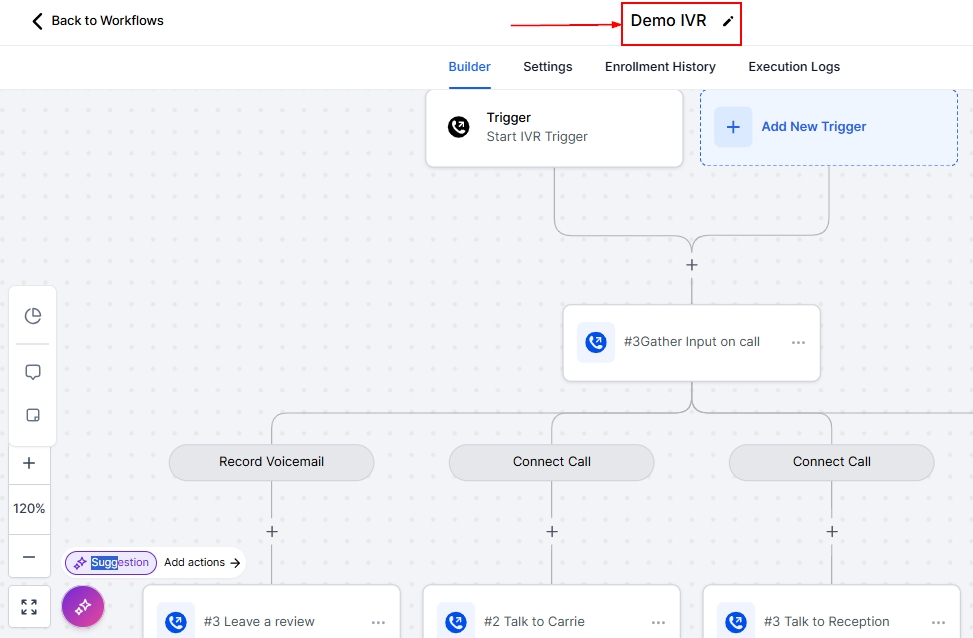Open the comments speech bubble icon
The height and width of the screenshot is (638, 973).
[x=32, y=372]
